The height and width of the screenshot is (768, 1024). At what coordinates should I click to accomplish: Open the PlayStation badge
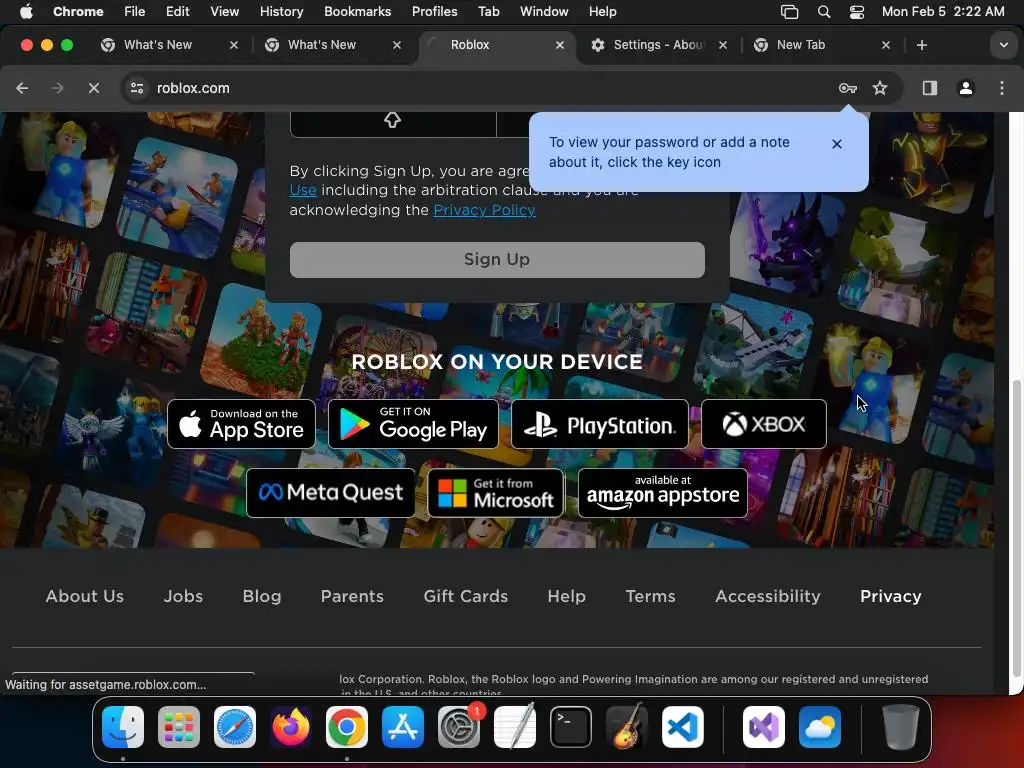point(600,424)
